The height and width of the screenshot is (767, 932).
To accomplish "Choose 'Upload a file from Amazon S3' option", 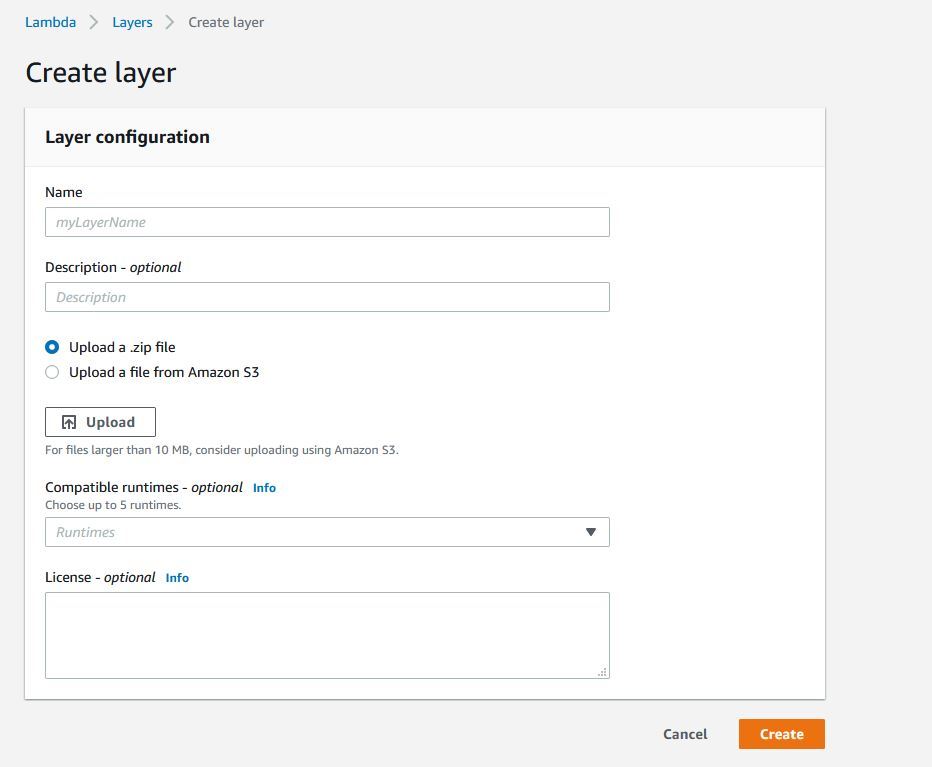I will point(52,372).
